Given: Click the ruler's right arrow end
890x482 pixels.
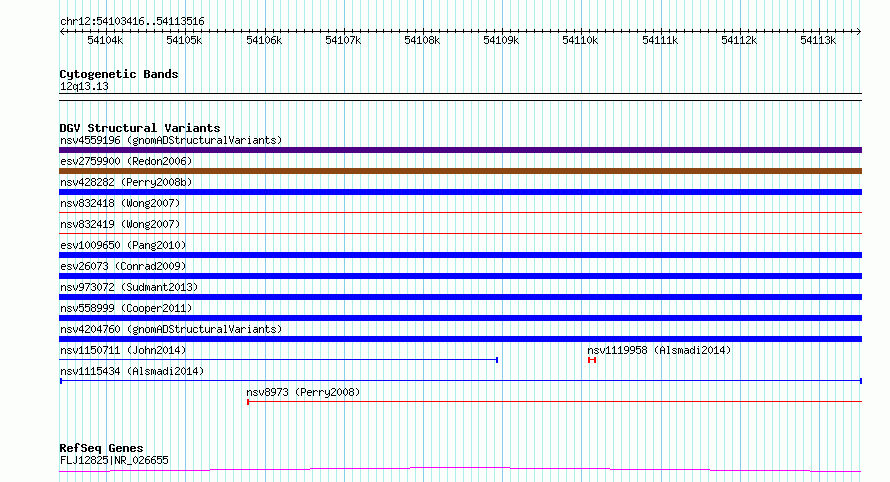Looking at the screenshot, I should 859,31.
